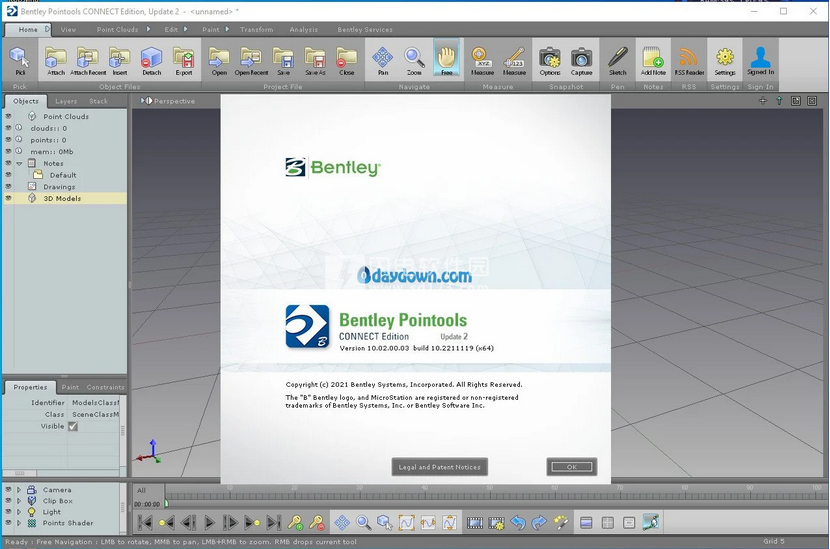Open snapshot Options

click(x=549, y=60)
